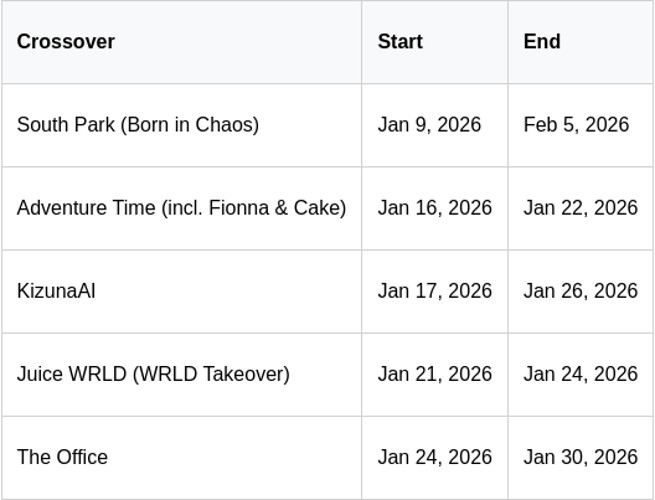Select the Juice WRLD (WRLD Takeover) cell
Viewport: 655px width, 500px height.
click(x=153, y=374)
